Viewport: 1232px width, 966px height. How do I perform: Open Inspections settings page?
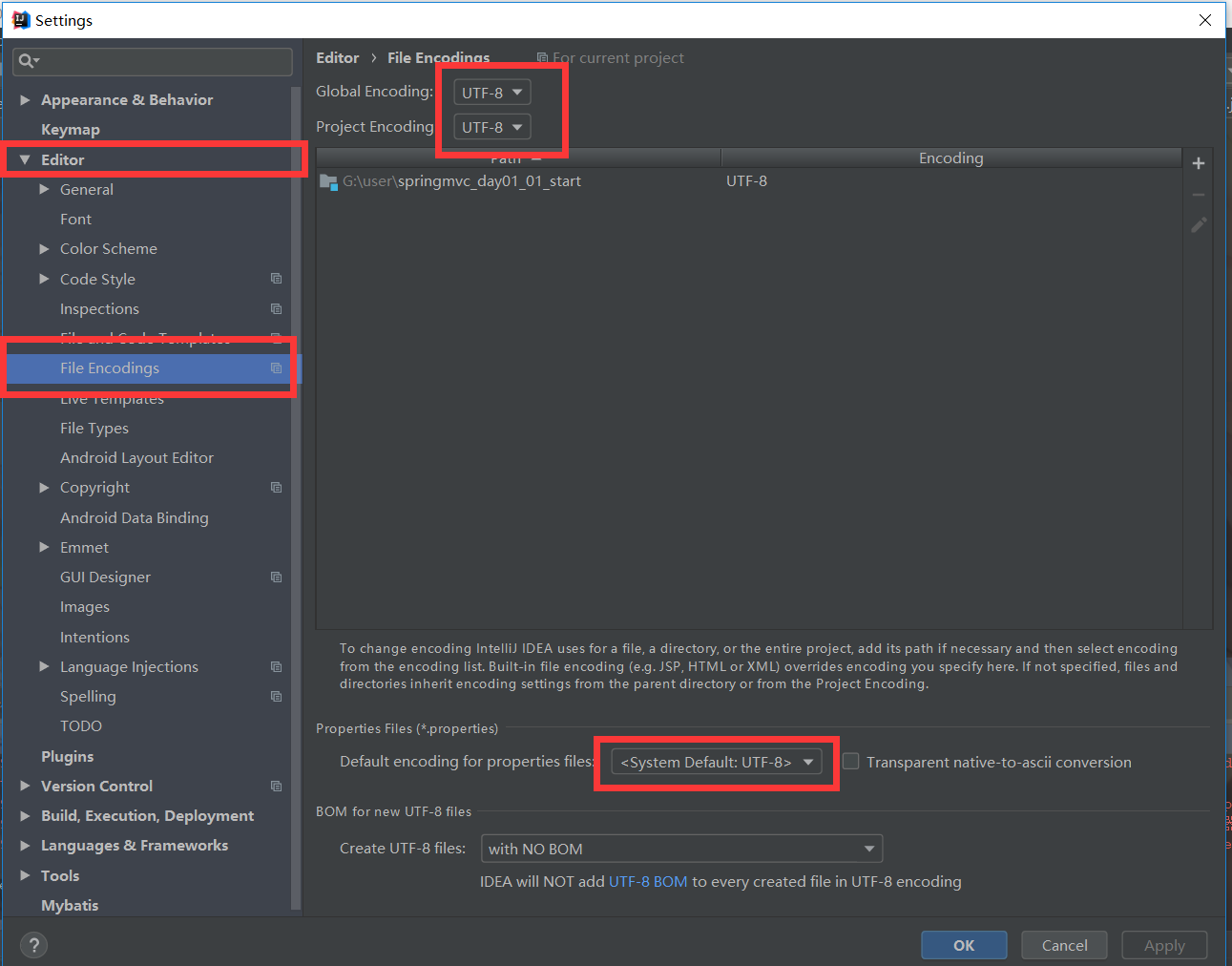pyautogui.click(x=99, y=308)
